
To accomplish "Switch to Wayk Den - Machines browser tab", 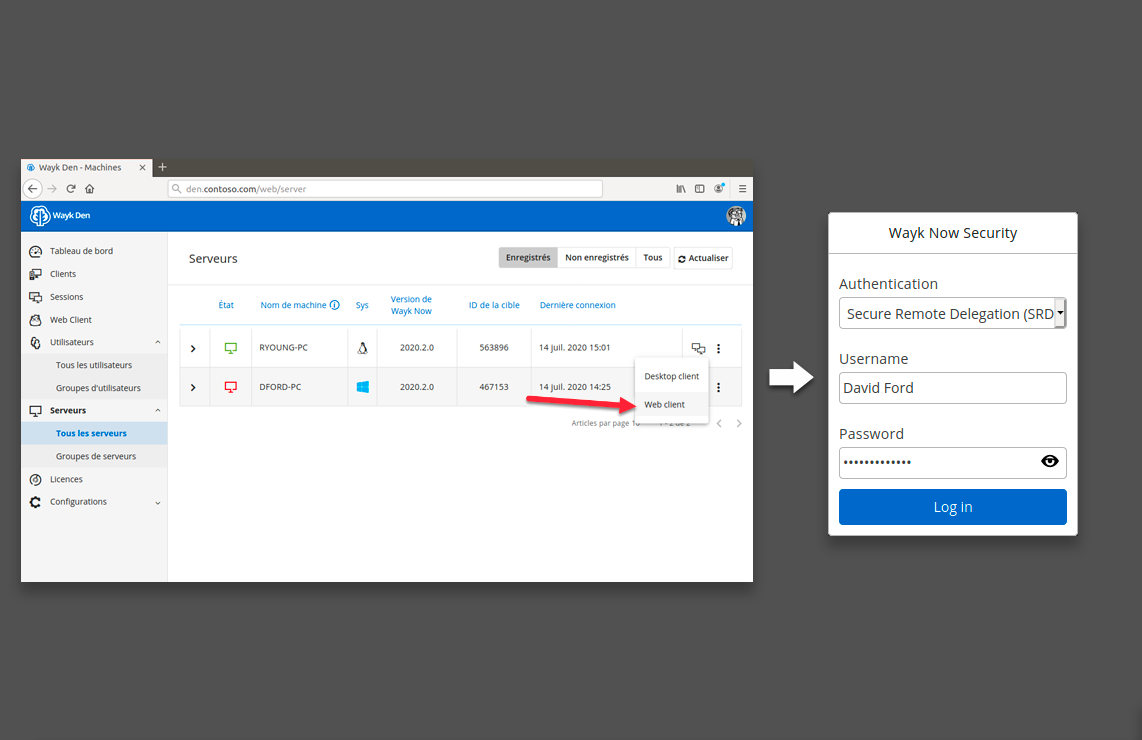I will (x=87, y=168).
